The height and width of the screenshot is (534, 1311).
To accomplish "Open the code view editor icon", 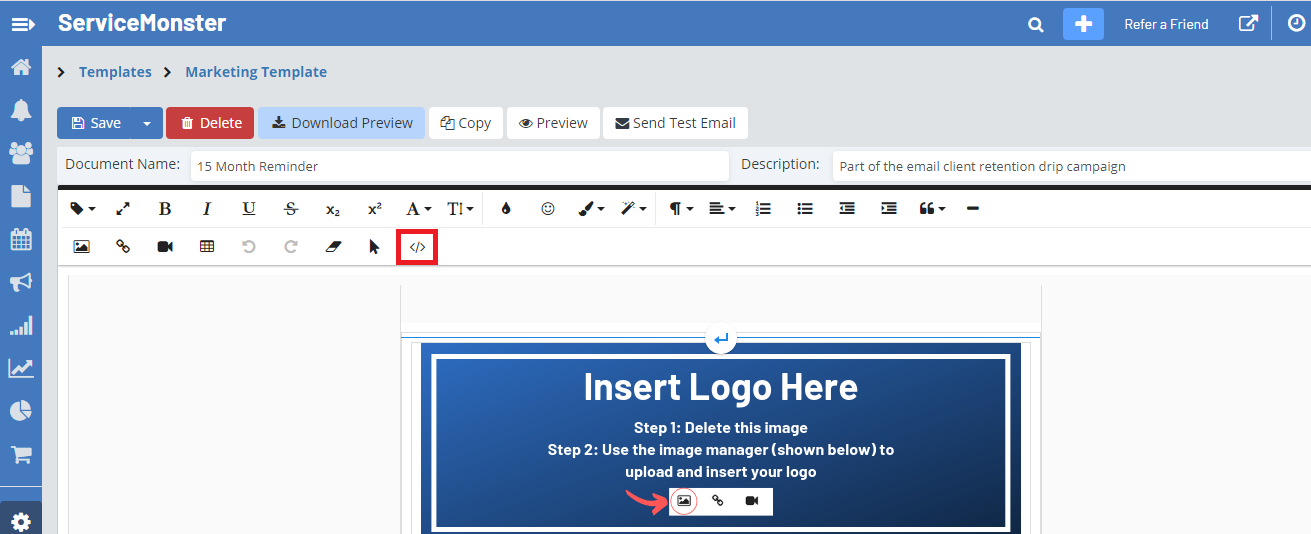I will click(x=417, y=247).
